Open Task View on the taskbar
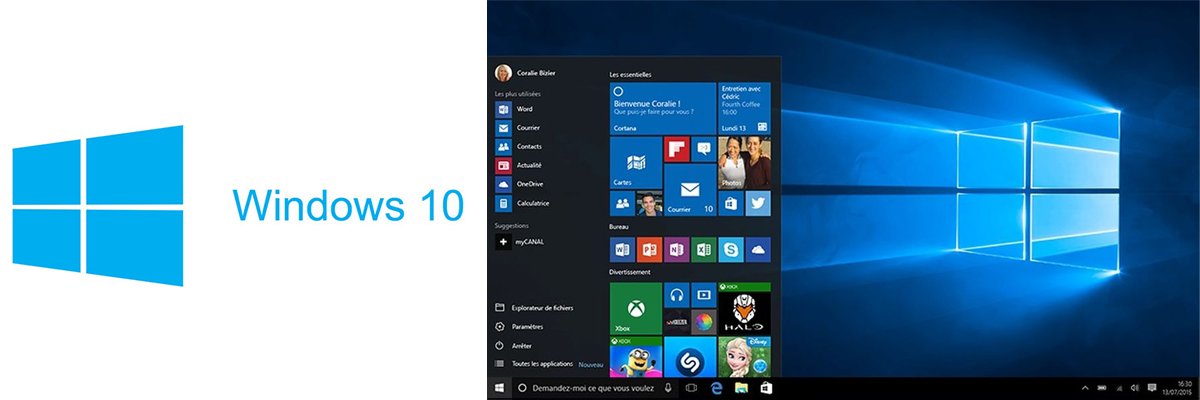This screenshot has width=1200, height=400. coord(691,387)
